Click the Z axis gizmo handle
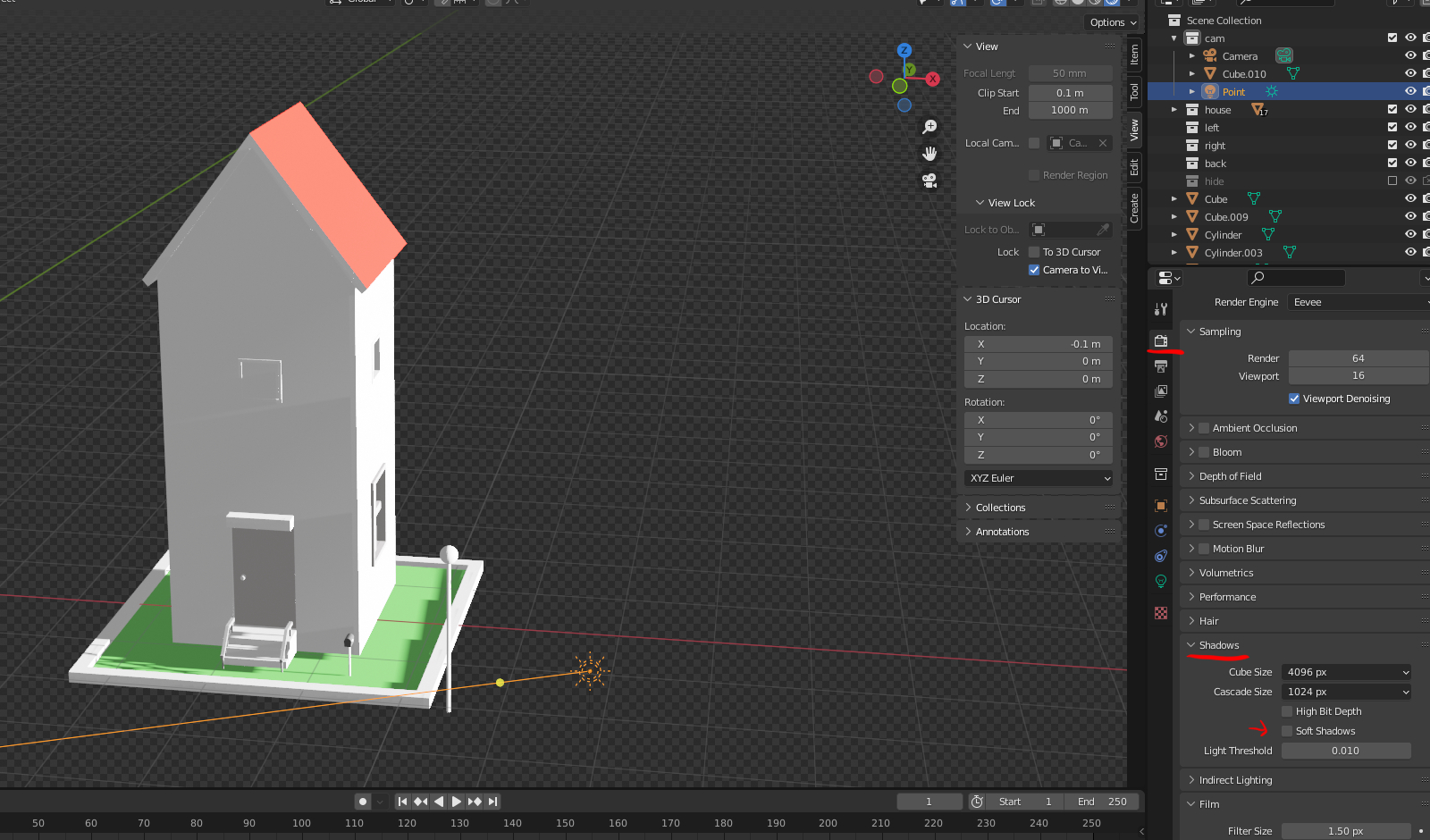The height and width of the screenshot is (840, 1430). tap(904, 50)
